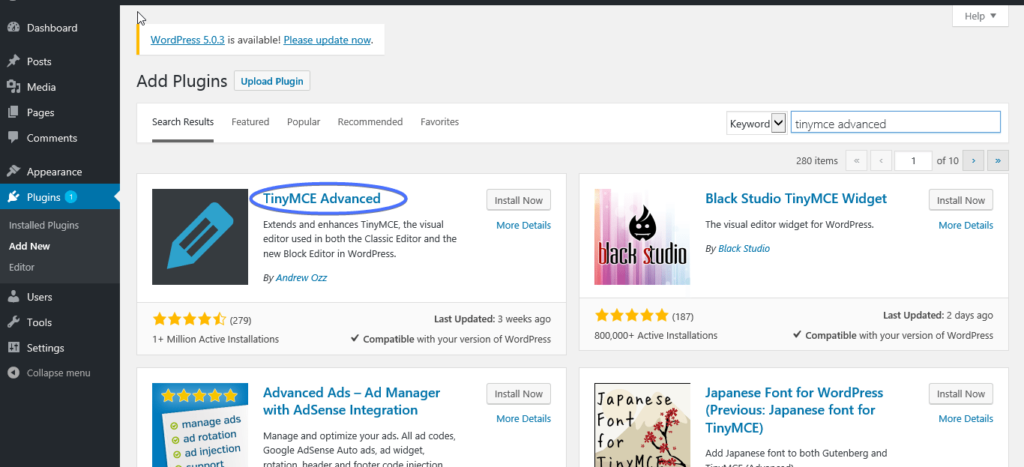Open Dashboard from the sidebar icon
Viewport: 1024px width, 467px height.
(x=13, y=28)
